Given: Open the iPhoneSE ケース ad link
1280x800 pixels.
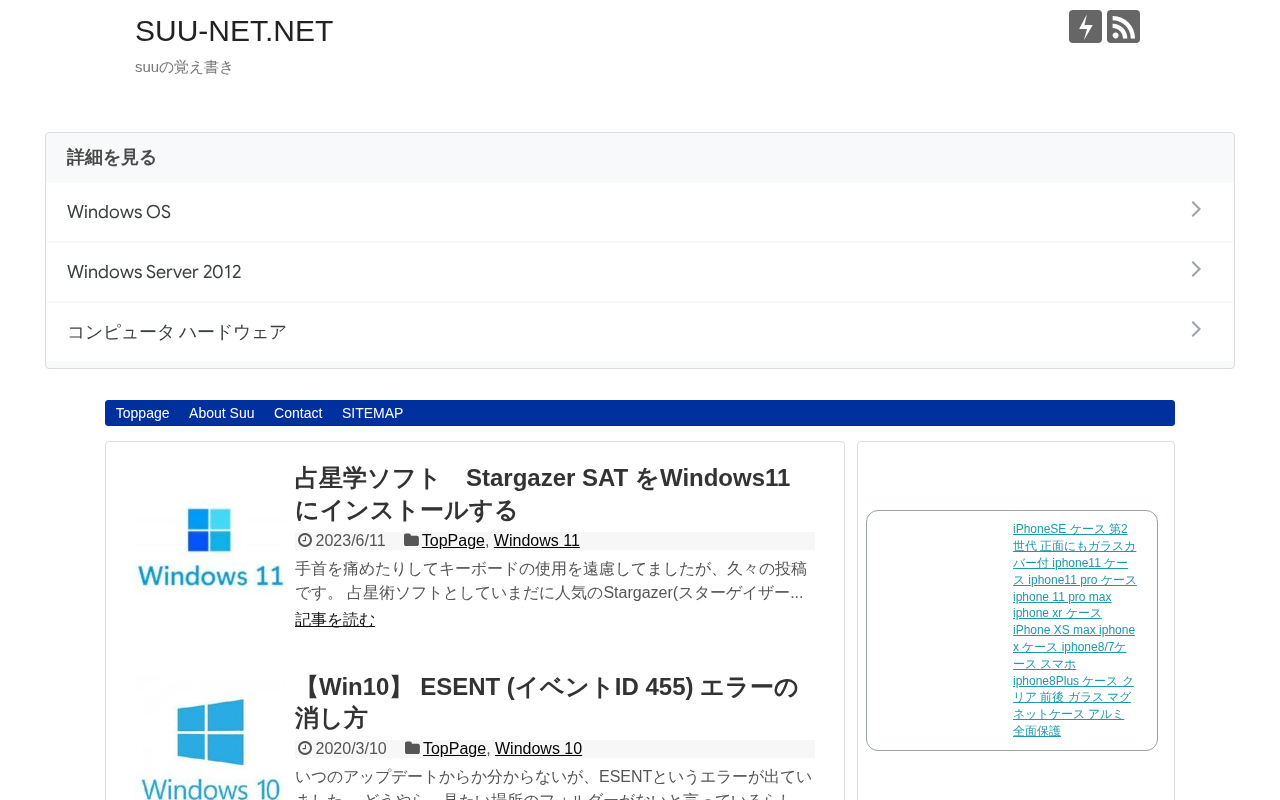Looking at the screenshot, I should pos(1075,631).
